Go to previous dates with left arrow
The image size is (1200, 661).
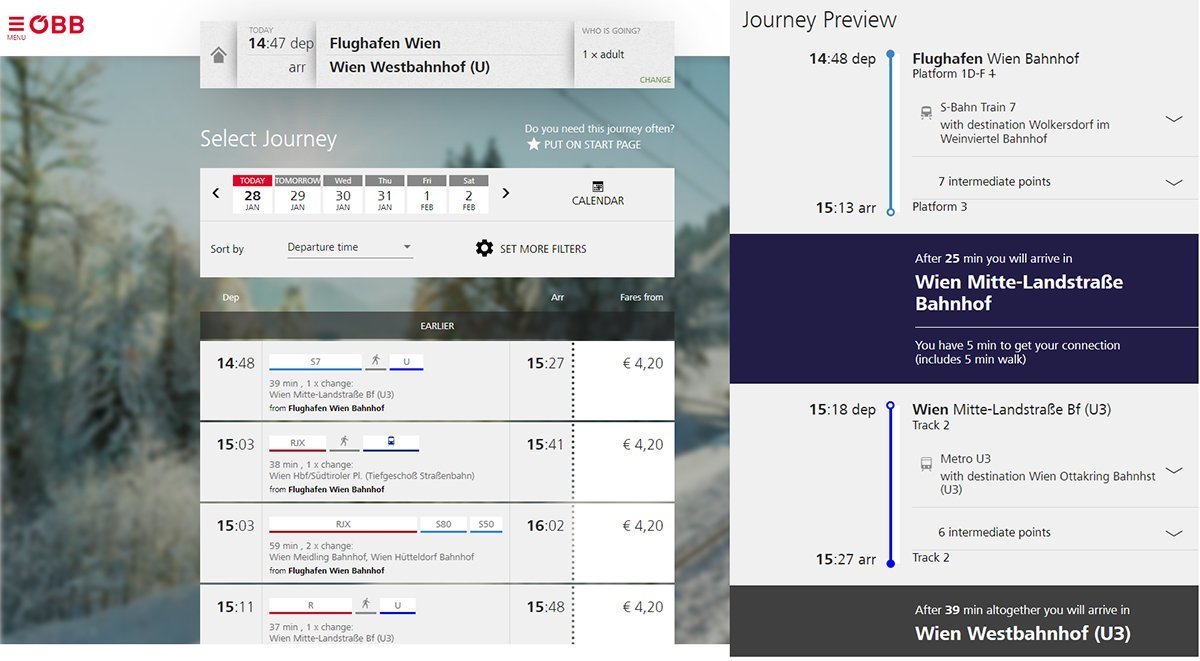216,194
